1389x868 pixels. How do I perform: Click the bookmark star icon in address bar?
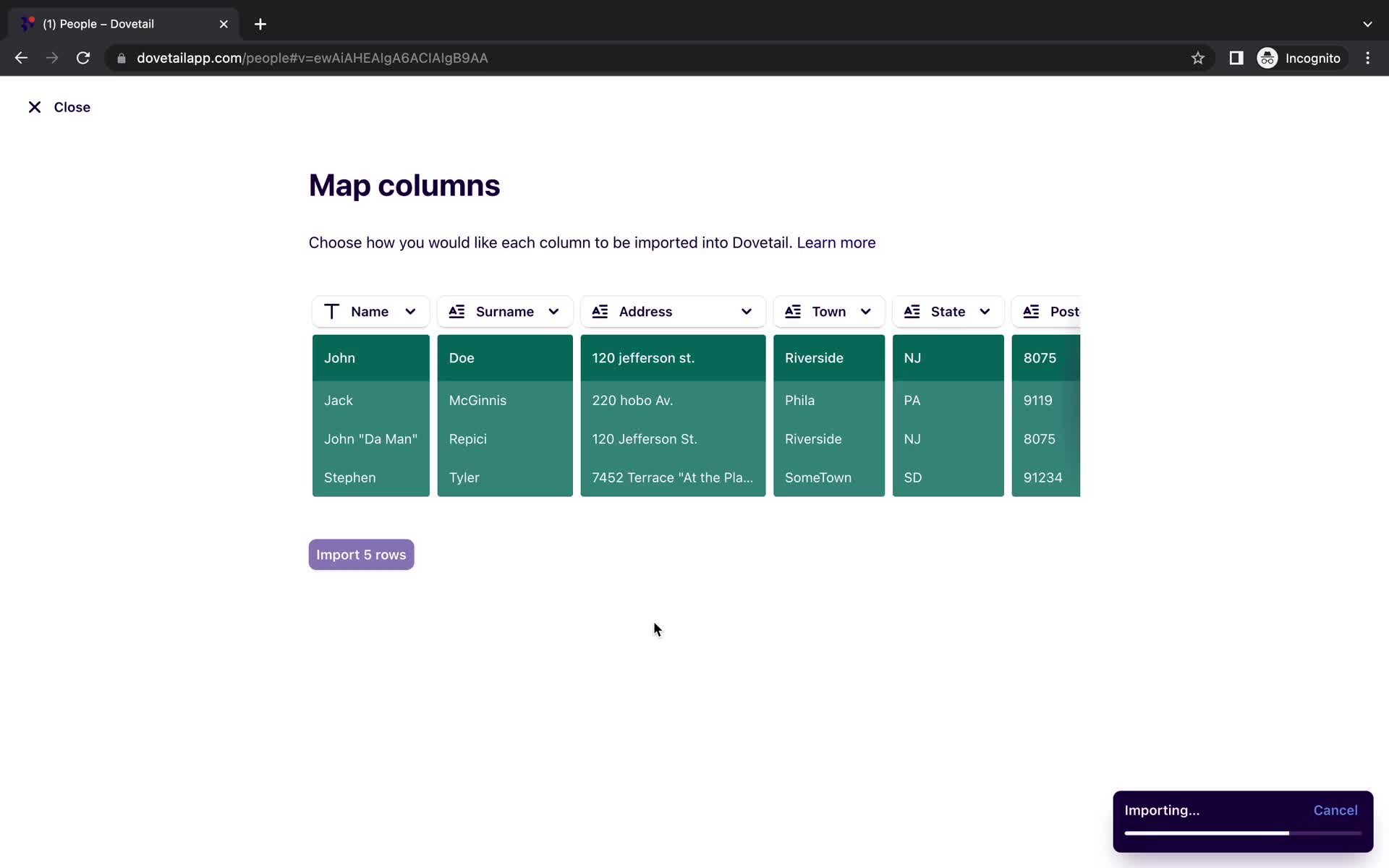point(1199,58)
